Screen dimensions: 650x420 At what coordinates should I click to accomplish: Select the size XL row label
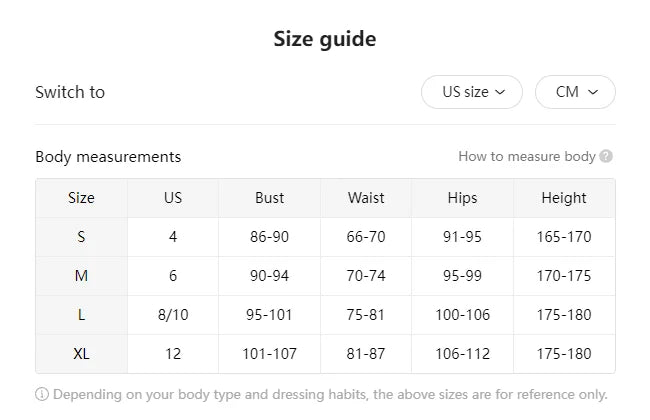pyautogui.click(x=81, y=354)
